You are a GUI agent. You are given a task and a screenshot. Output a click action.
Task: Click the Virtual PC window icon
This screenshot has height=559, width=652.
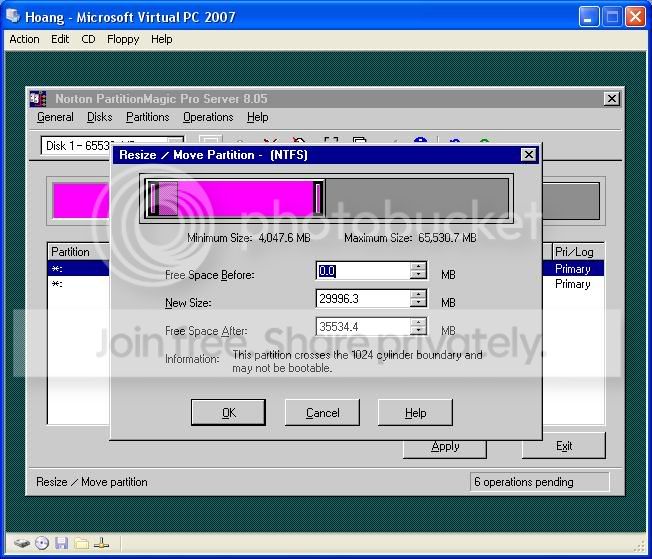click(x=13, y=16)
